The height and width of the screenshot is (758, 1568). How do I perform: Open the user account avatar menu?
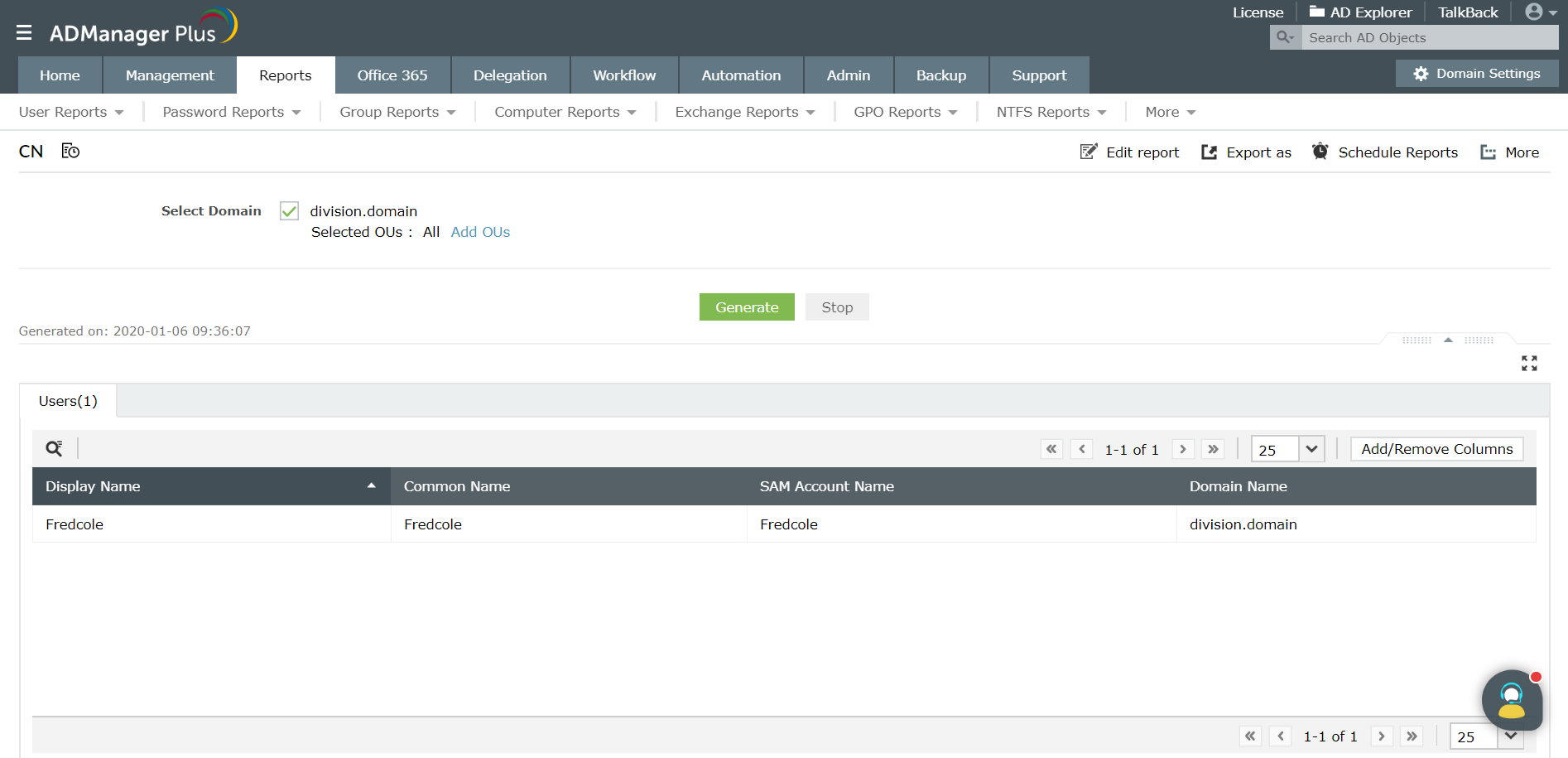coord(1541,12)
